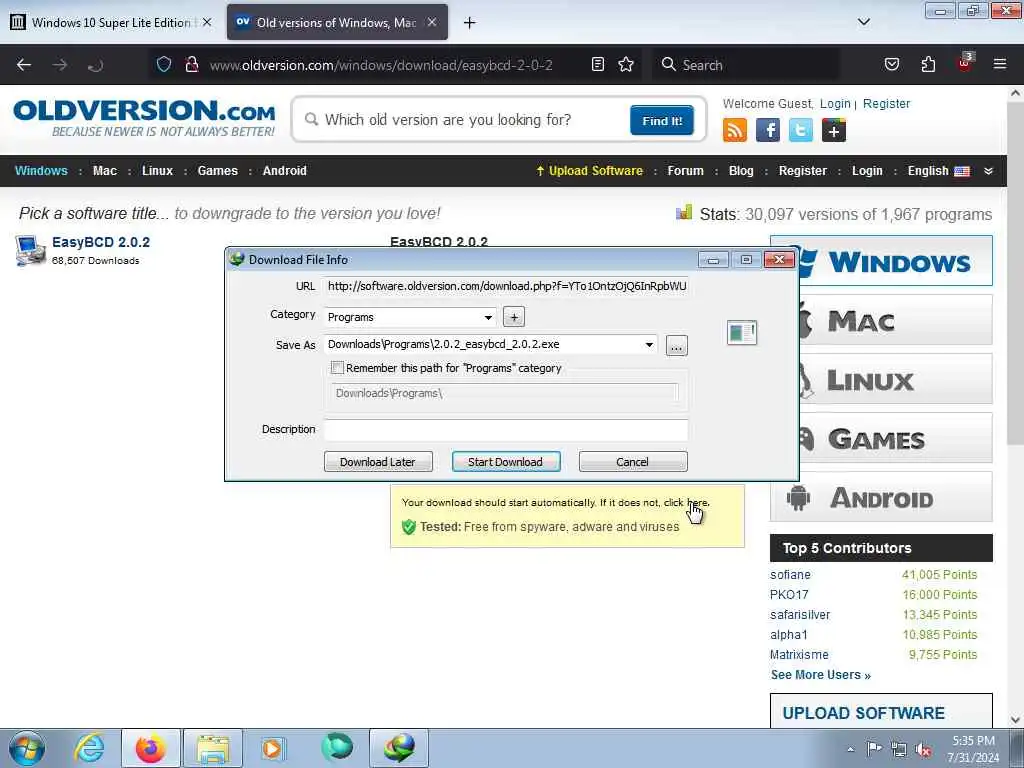Image resolution: width=1024 pixels, height=768 pixels.
Task: Open the Linux nav menu item
Action: 157,170
